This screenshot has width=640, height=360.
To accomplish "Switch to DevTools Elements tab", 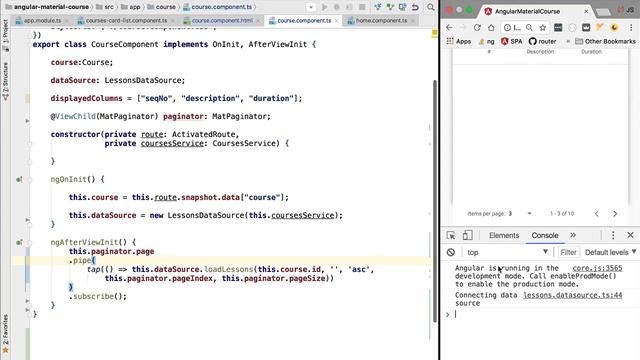I will click(504, 236).
